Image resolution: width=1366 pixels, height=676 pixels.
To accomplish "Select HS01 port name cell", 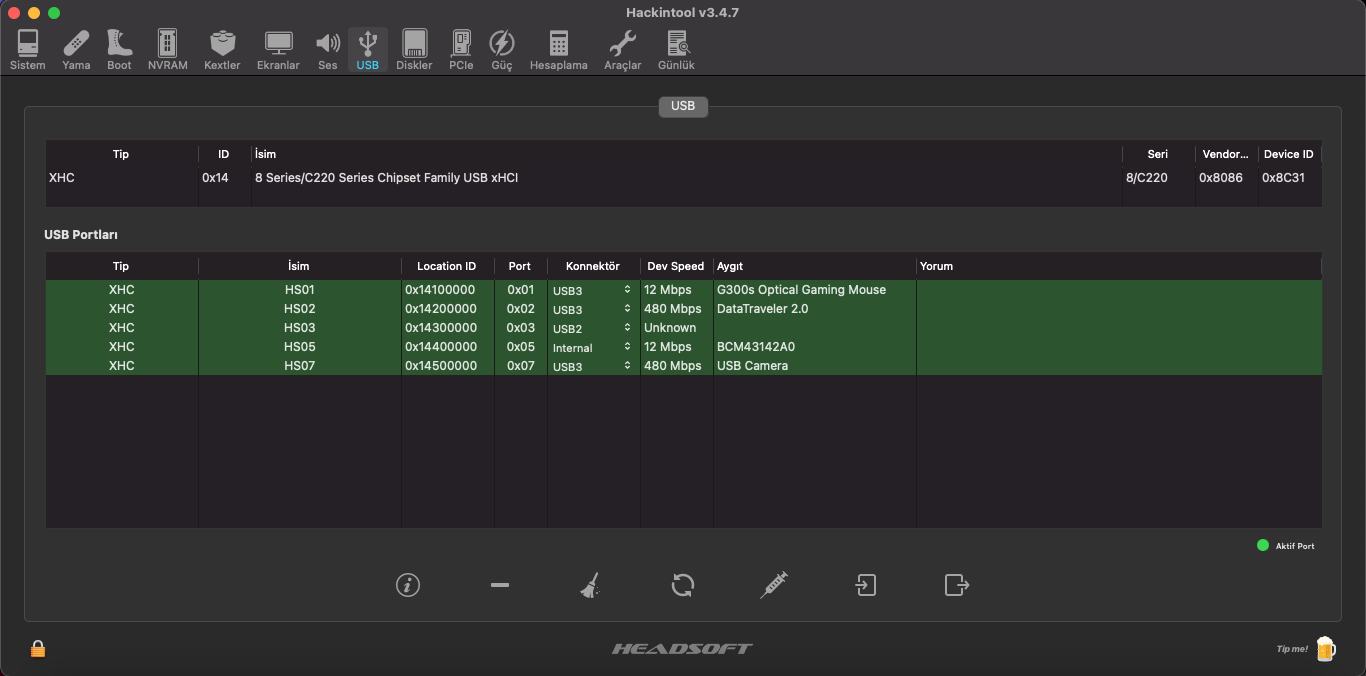I will (300, 290).
